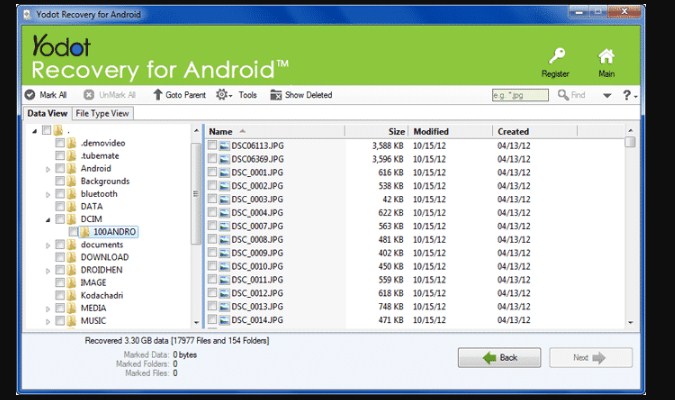675x400 pixels.
Task: Click the root folder icon
Action: point(58,130)
